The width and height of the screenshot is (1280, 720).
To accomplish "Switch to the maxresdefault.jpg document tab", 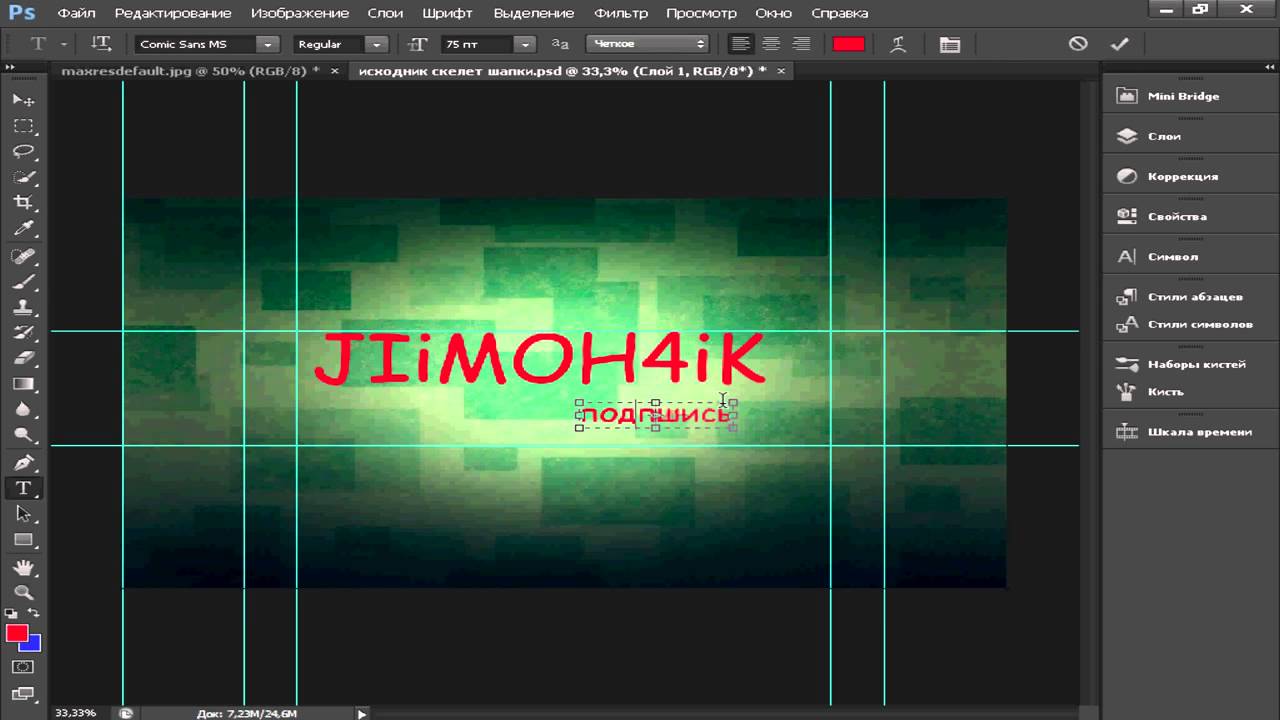I will (190, 71).
